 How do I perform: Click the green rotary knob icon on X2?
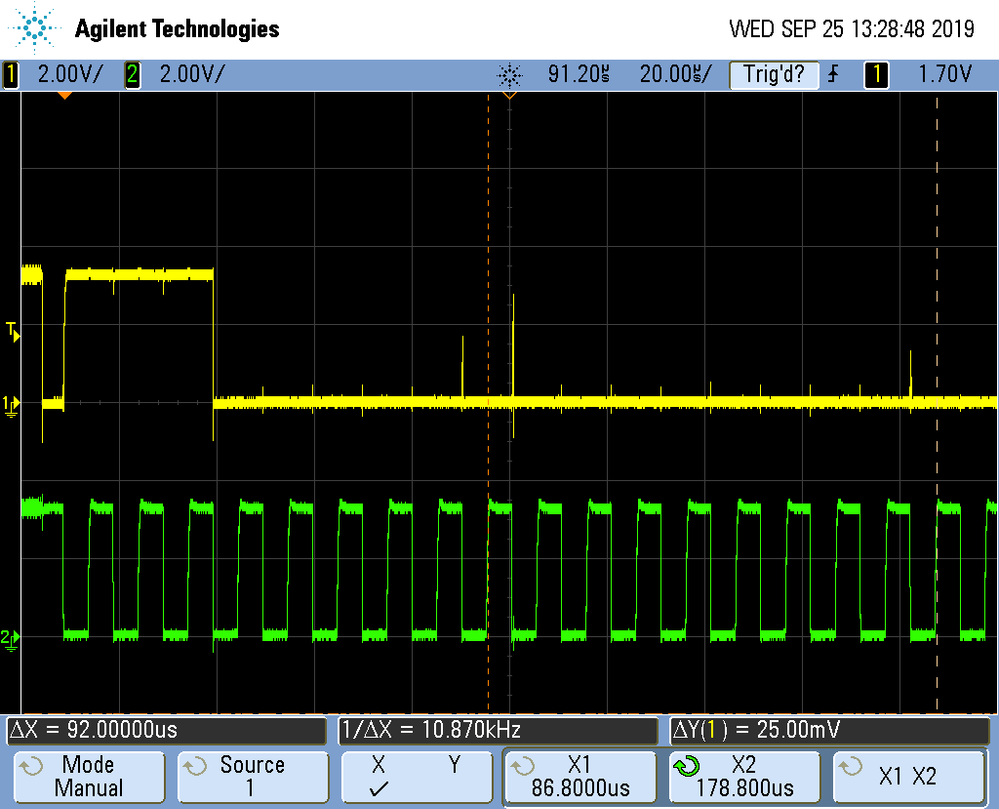click(x=687, y=766)
